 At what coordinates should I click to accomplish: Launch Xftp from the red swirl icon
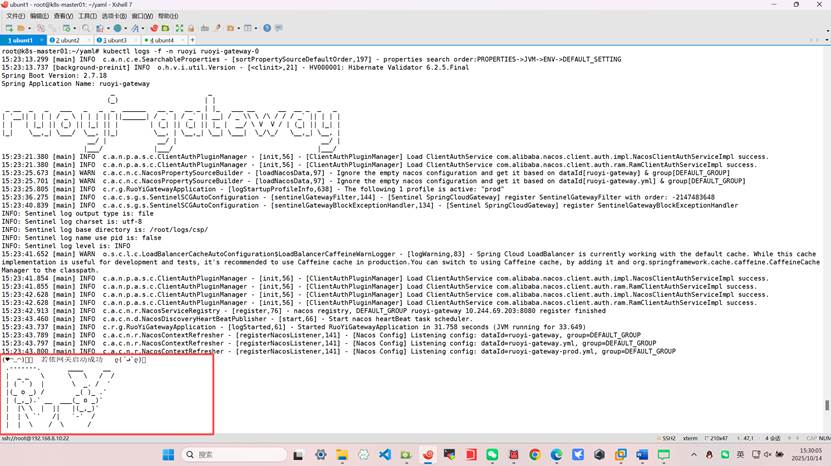tap(154, 28)
